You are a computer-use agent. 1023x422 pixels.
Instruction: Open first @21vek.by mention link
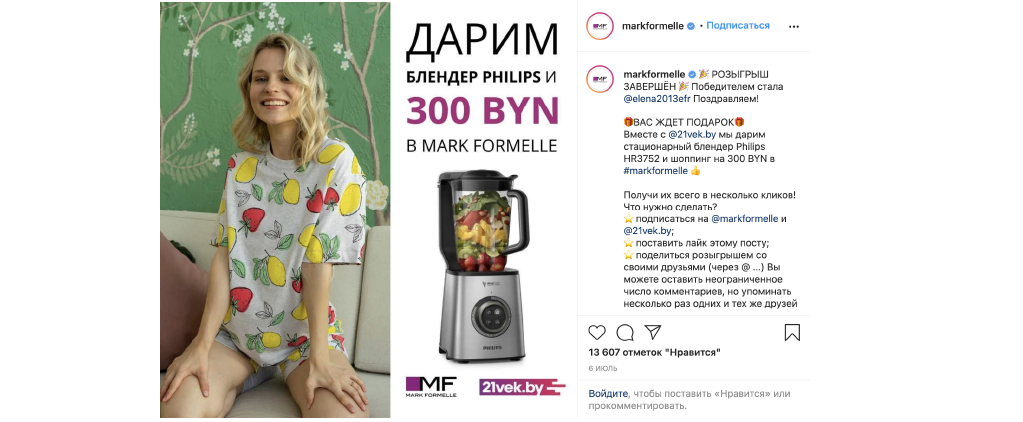(x=693, y=134)
